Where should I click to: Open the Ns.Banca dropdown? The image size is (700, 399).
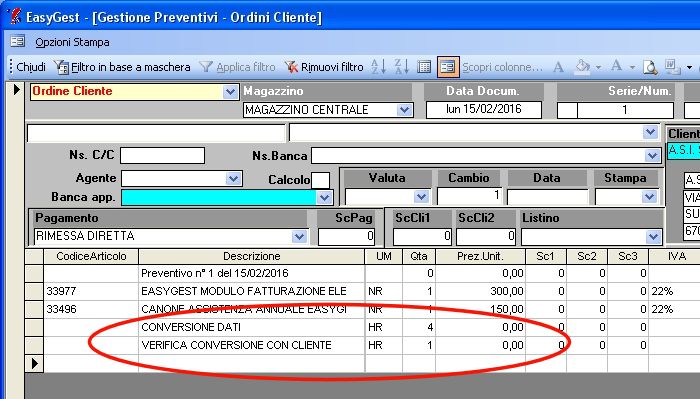tap(652, 156)
